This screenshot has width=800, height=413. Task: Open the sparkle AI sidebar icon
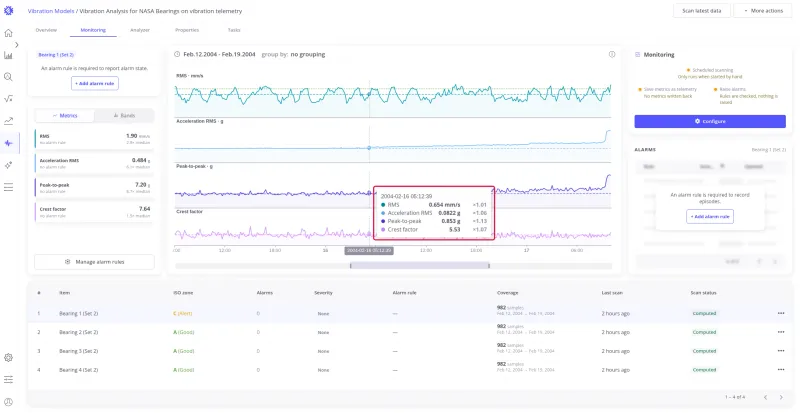pyautogui.click(x=9, y=165)
